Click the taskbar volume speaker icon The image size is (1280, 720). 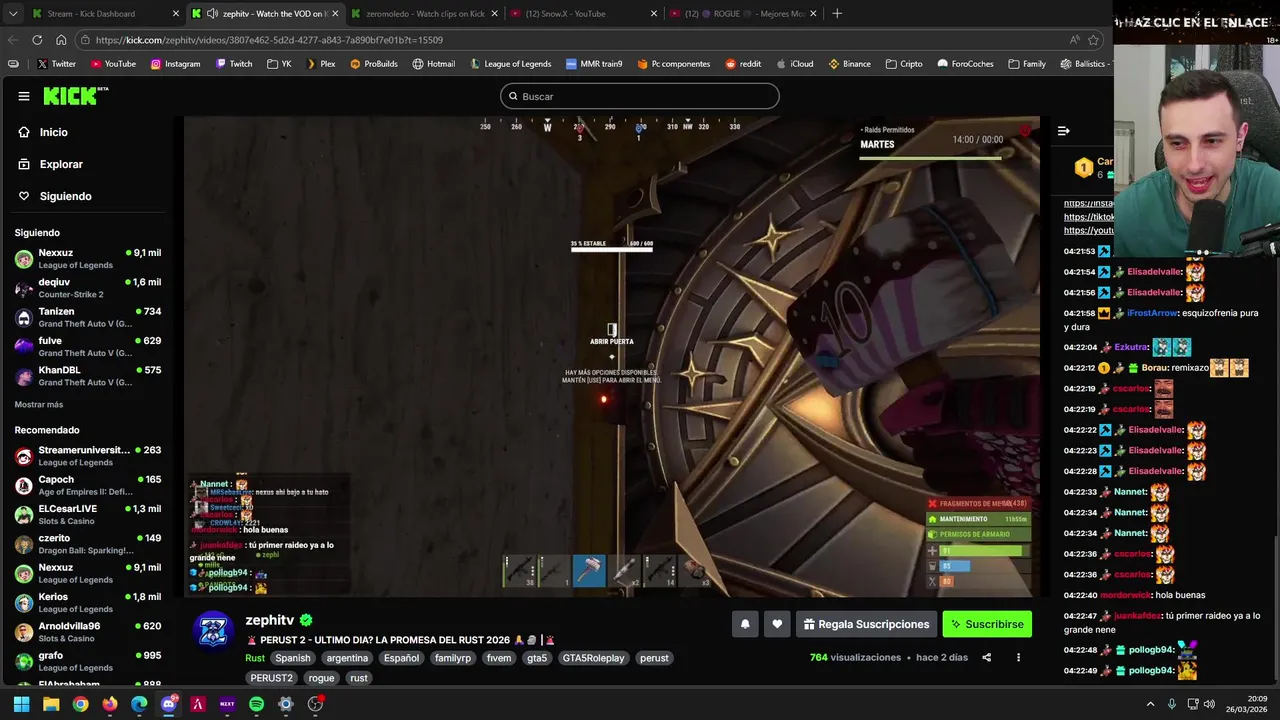1209,704
